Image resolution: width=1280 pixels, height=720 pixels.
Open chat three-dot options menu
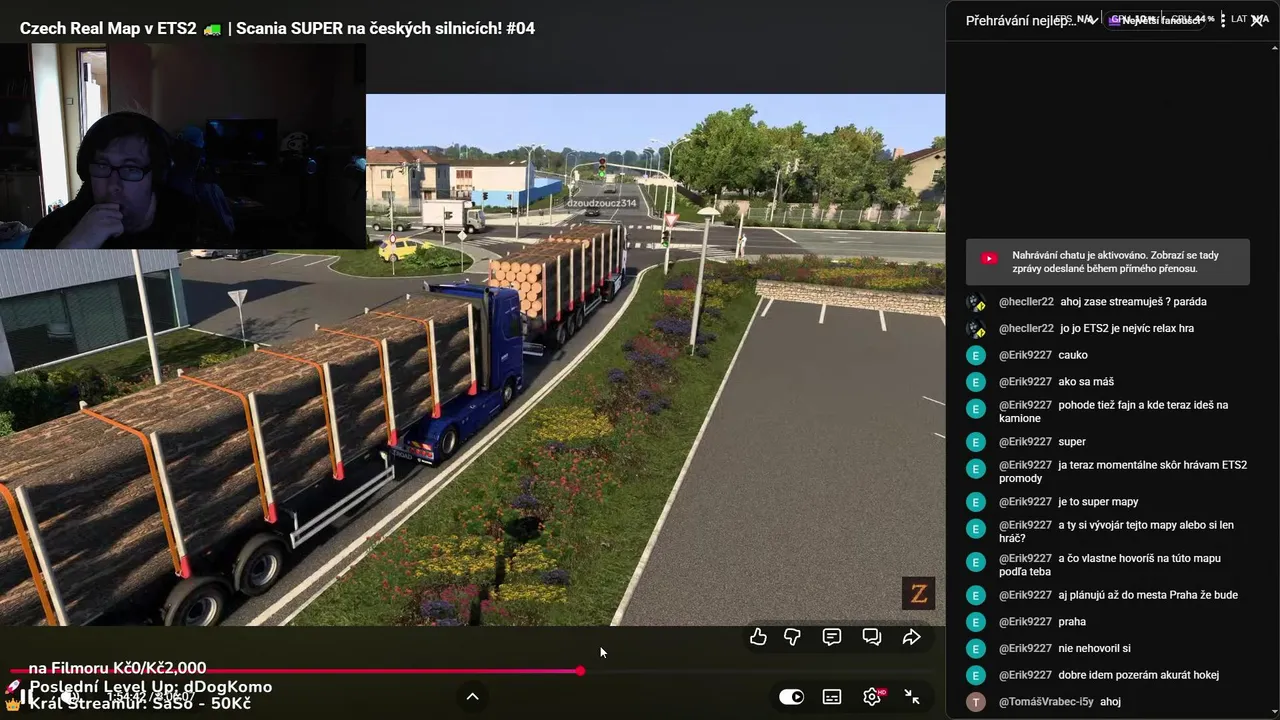coord(1223,20)
